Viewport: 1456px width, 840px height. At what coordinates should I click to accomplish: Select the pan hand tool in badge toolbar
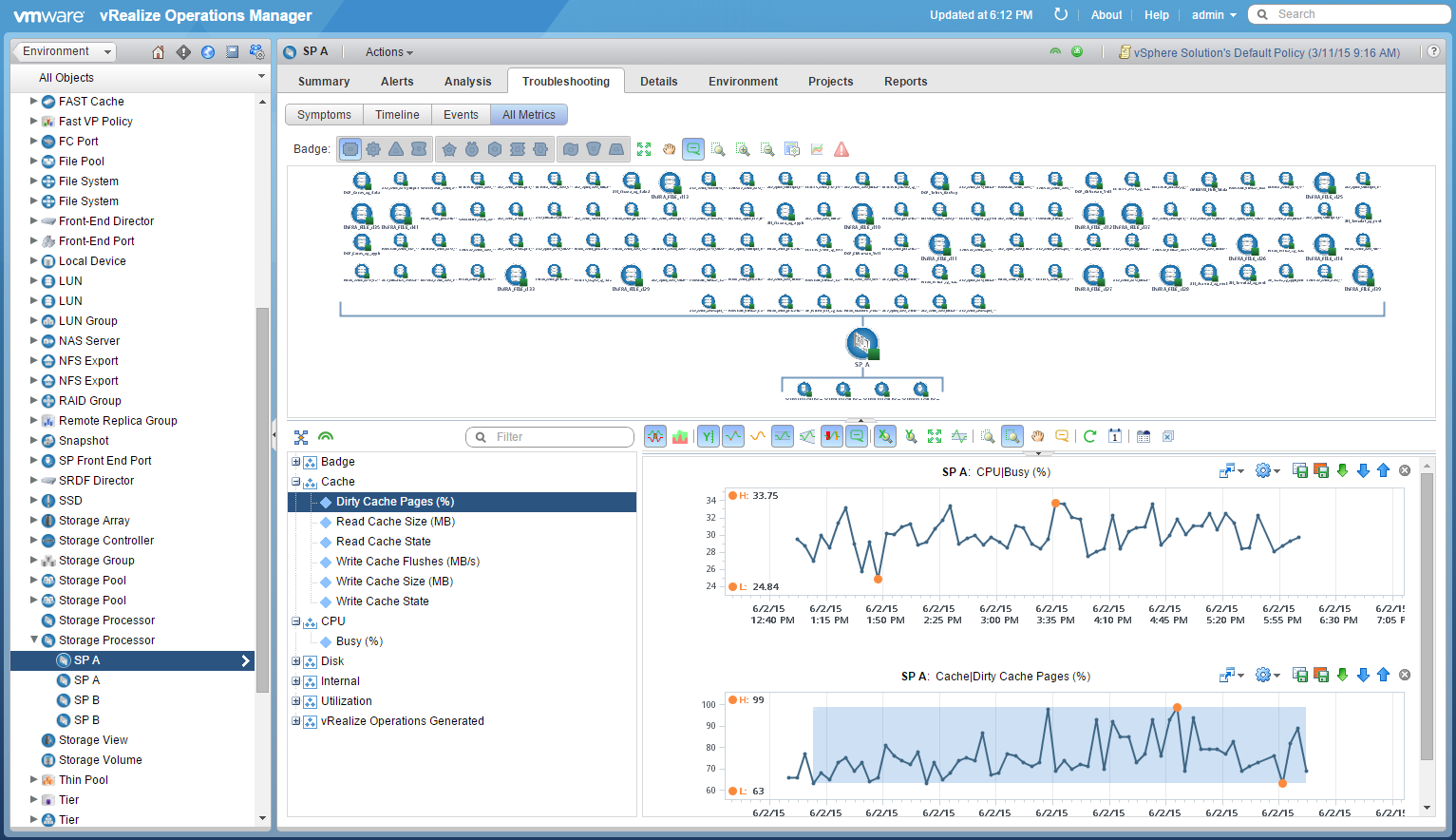click(x=669, y=149)
